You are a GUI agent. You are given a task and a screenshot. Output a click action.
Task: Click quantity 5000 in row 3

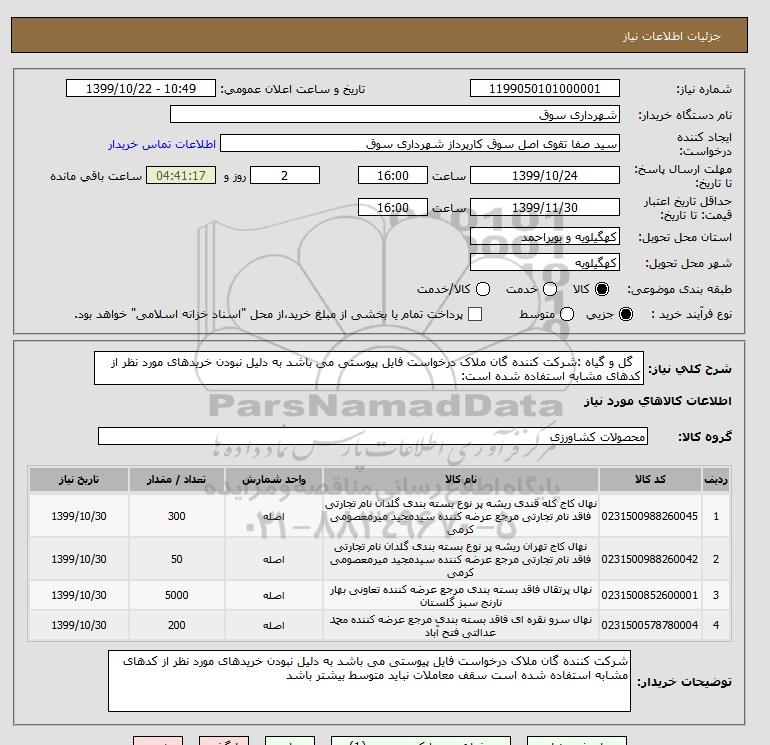click(177, 595)
